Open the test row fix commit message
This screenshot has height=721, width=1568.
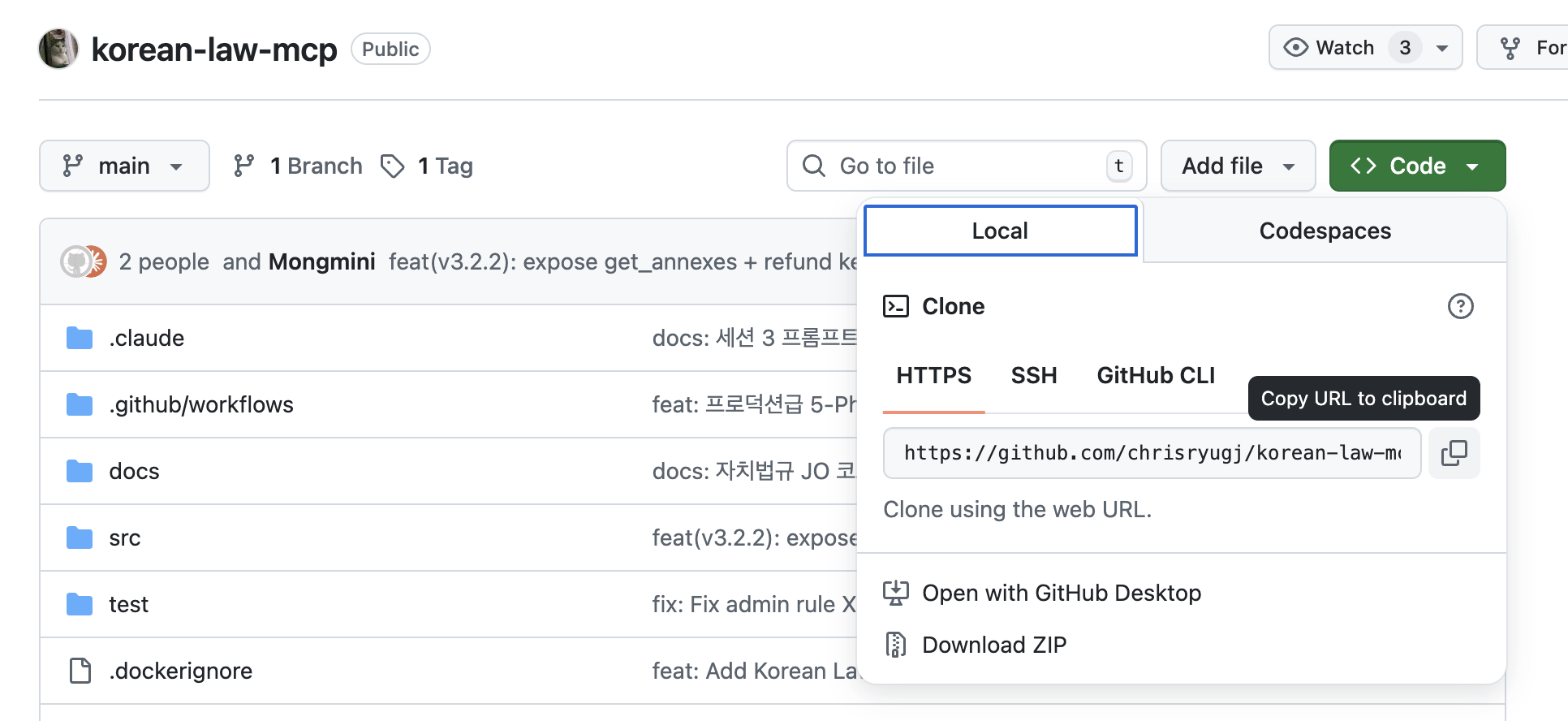tap(755, 604)
